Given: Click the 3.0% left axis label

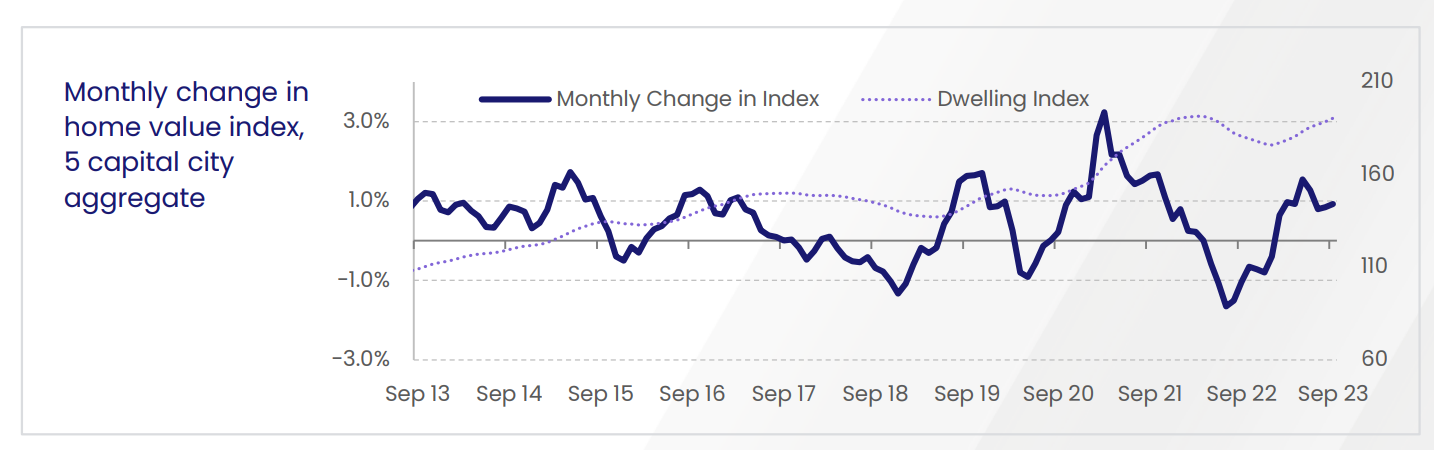Looking at the screenshot, I should [368, 121].
